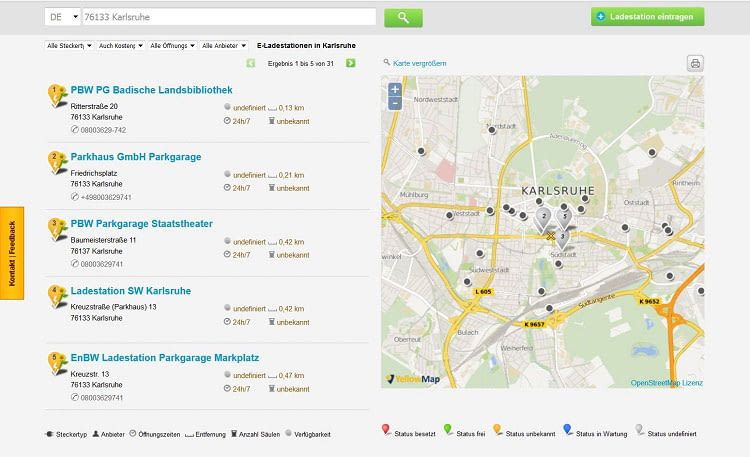Click result pin number 1 icon
This screenshot has height=457, width=750.
coord(57,95)
